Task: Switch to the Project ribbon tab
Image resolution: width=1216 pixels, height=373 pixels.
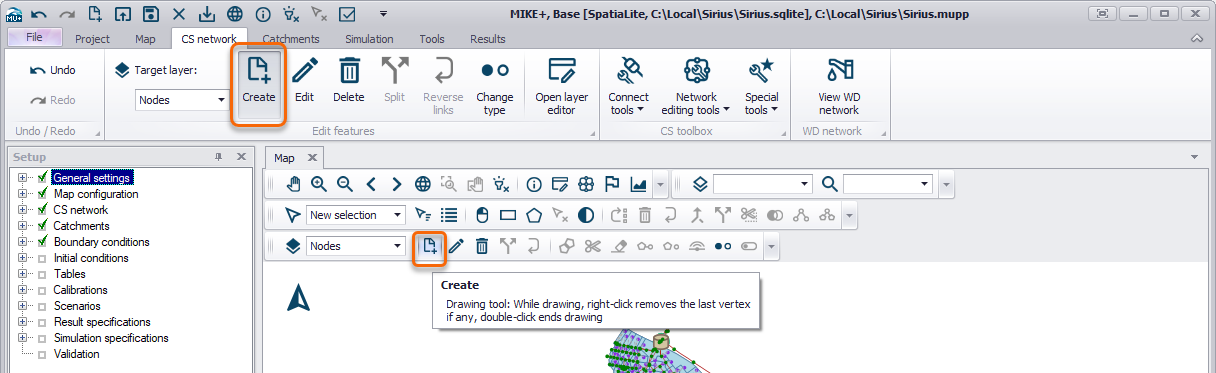Action: (x=93, y=39)
